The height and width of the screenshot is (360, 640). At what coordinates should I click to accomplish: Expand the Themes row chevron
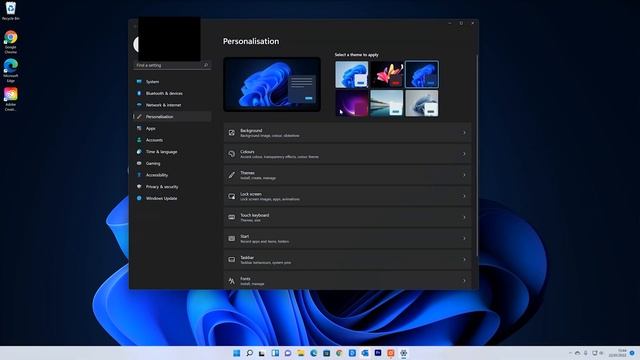[464, 175]
